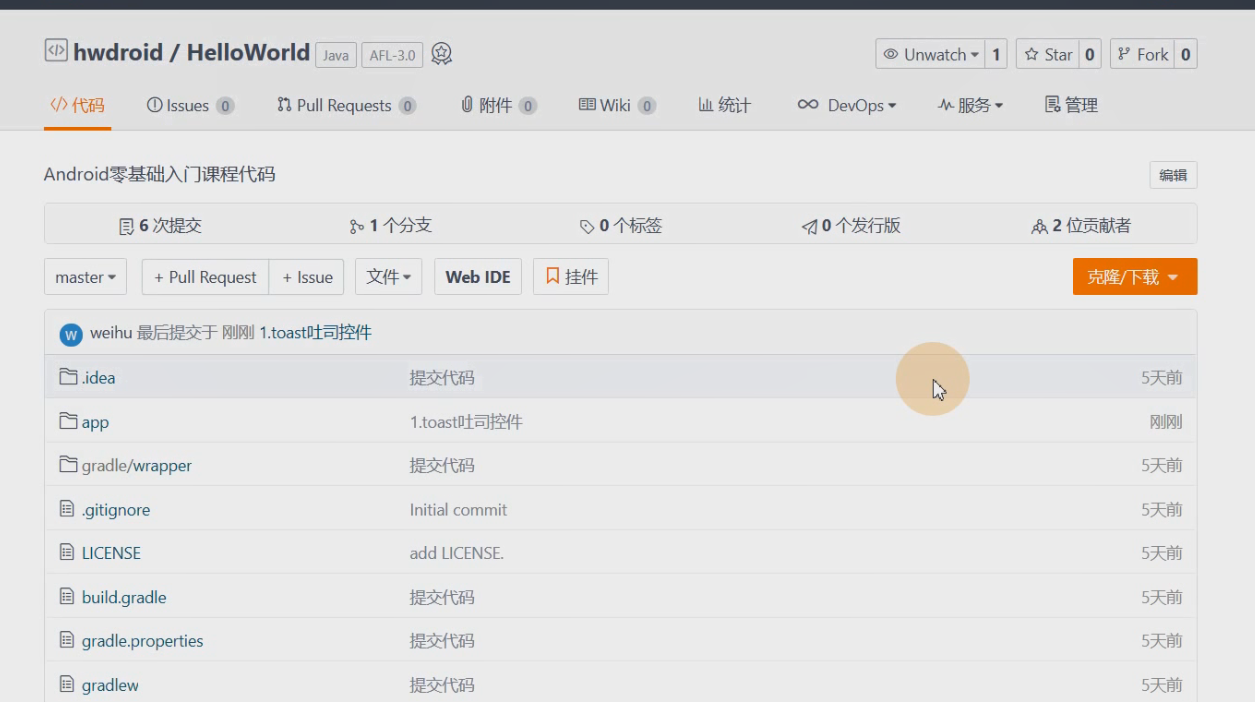Switch to the 统计 statistics tab

point(724,105)
